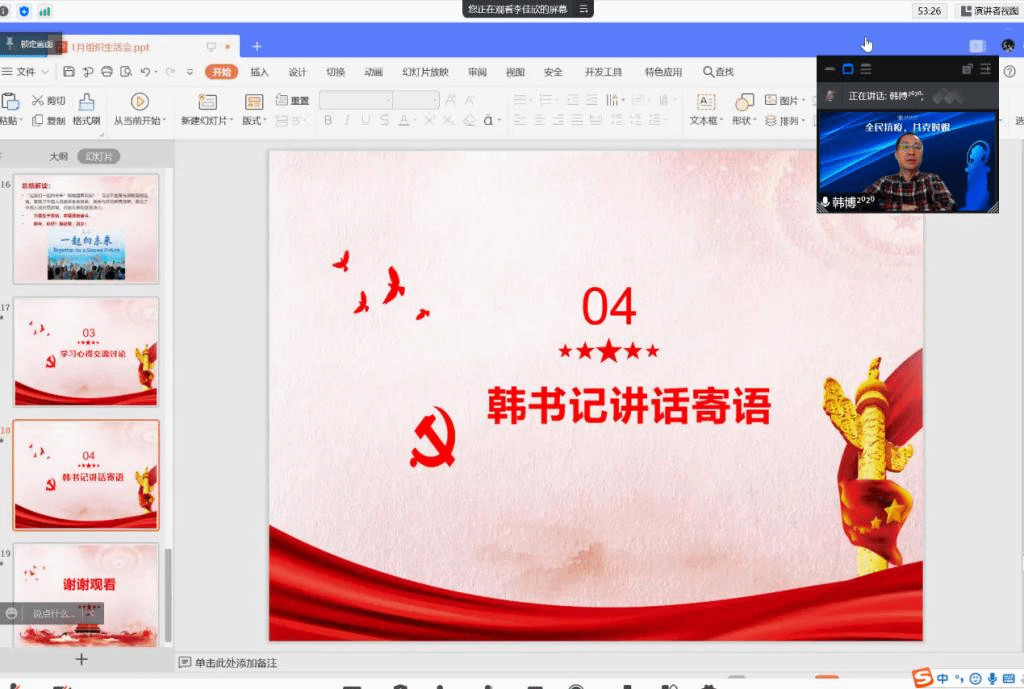Select the Format Painter (格式刷) tool
The width and height of the screenshot is (1024, 689).
point(87,109)
